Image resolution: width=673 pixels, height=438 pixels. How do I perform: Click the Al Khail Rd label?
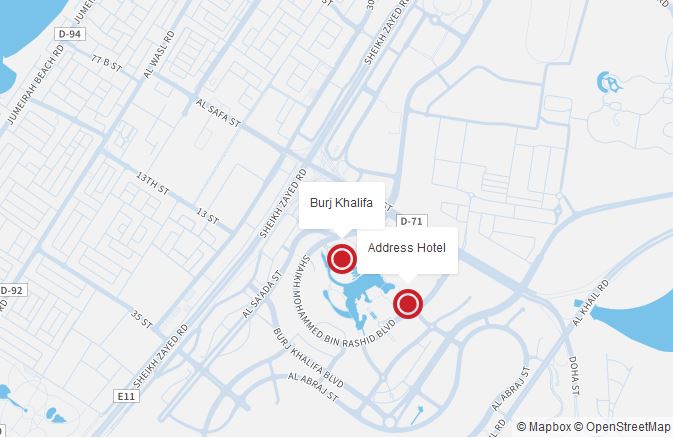[x=591, y=303]
